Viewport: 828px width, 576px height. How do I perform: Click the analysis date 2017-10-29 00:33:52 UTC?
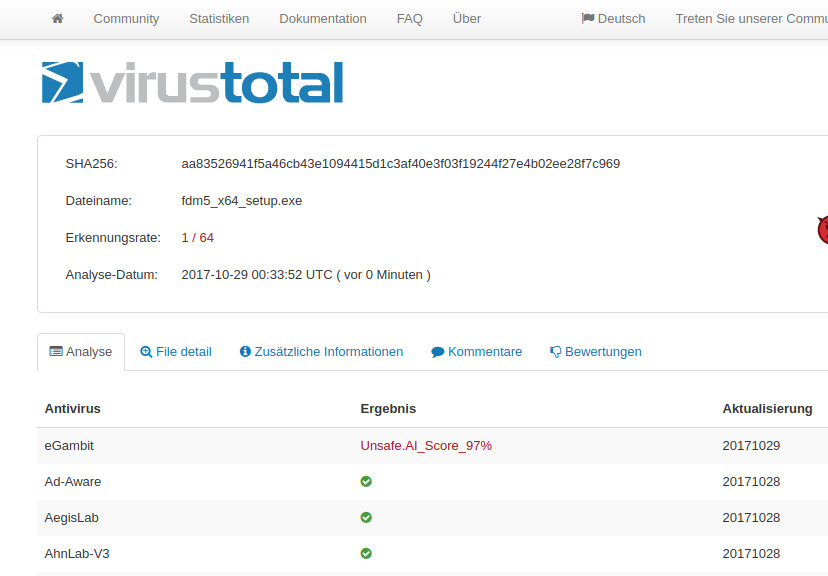(x=257, y=275)
